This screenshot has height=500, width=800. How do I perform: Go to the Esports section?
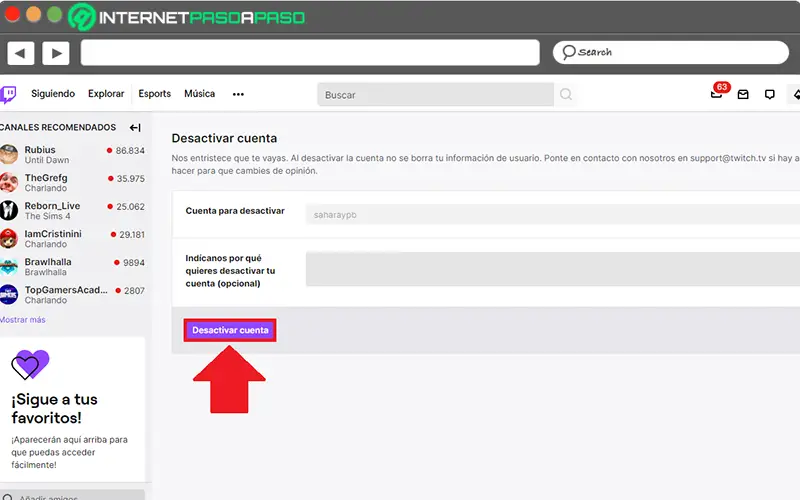155,94
